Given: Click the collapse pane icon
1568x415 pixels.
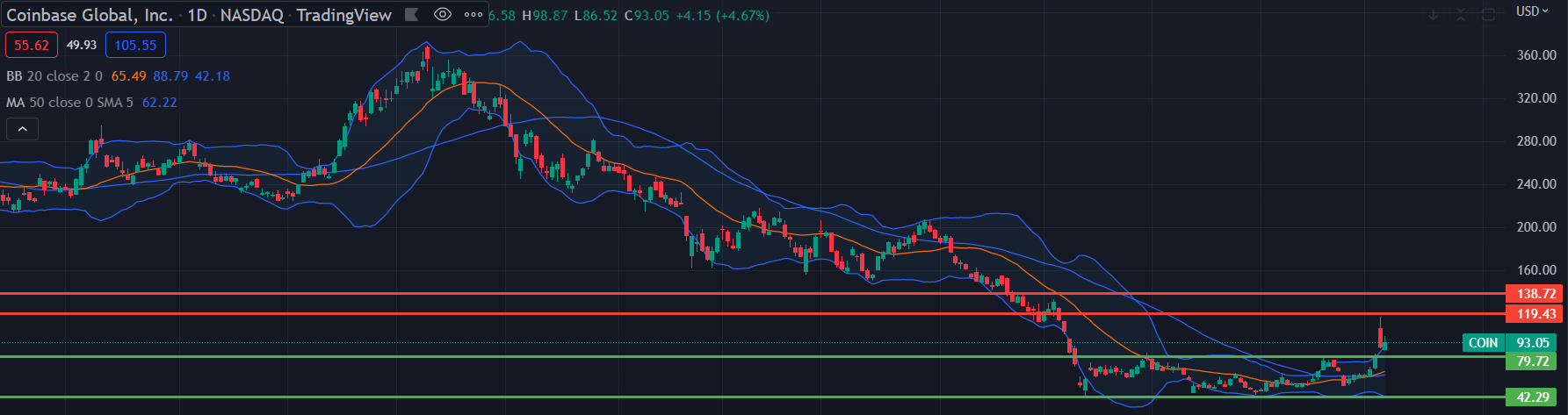Looking at the screenshot, I should [x=1461, y=15].
